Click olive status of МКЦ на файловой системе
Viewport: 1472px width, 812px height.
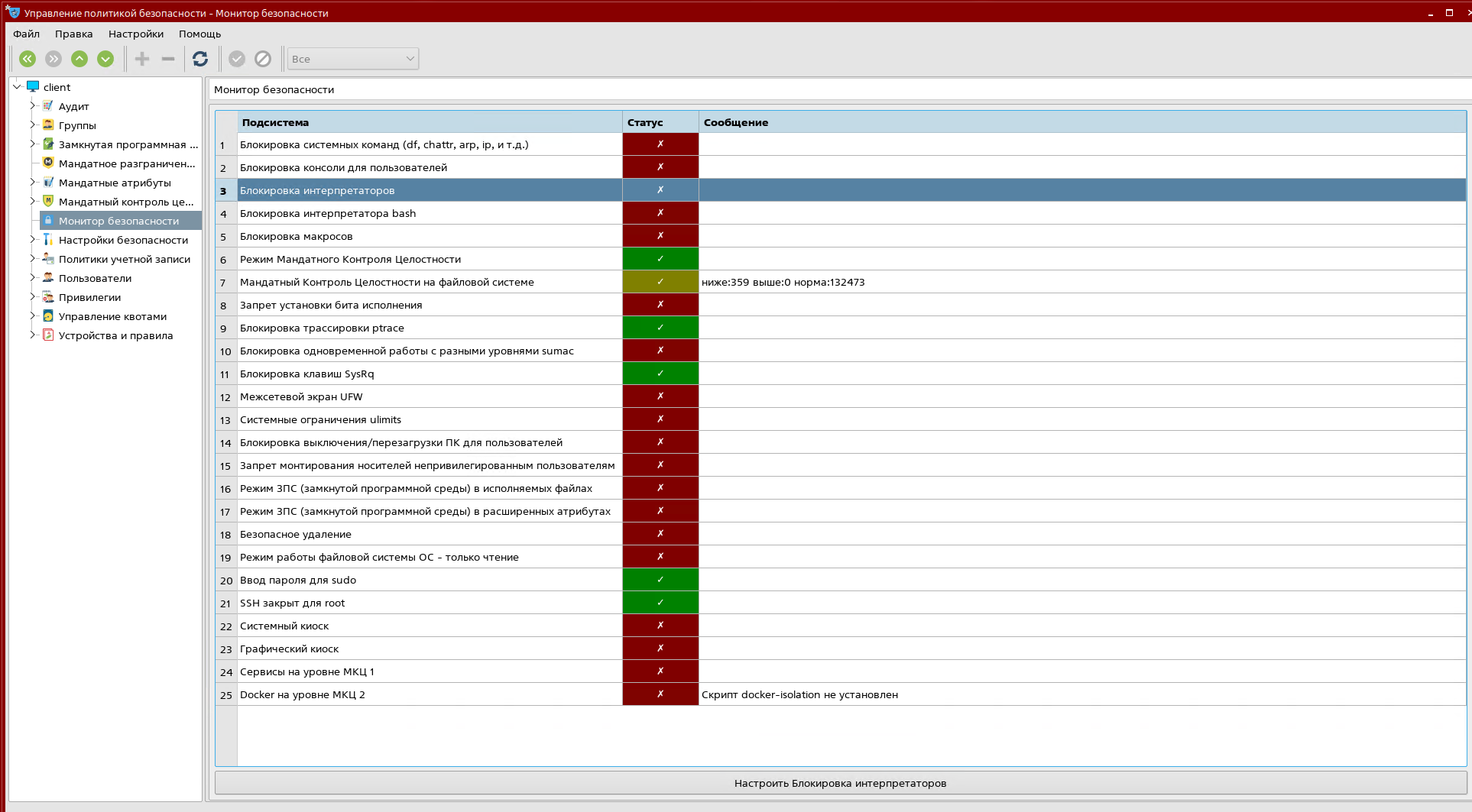coord(660,282)
